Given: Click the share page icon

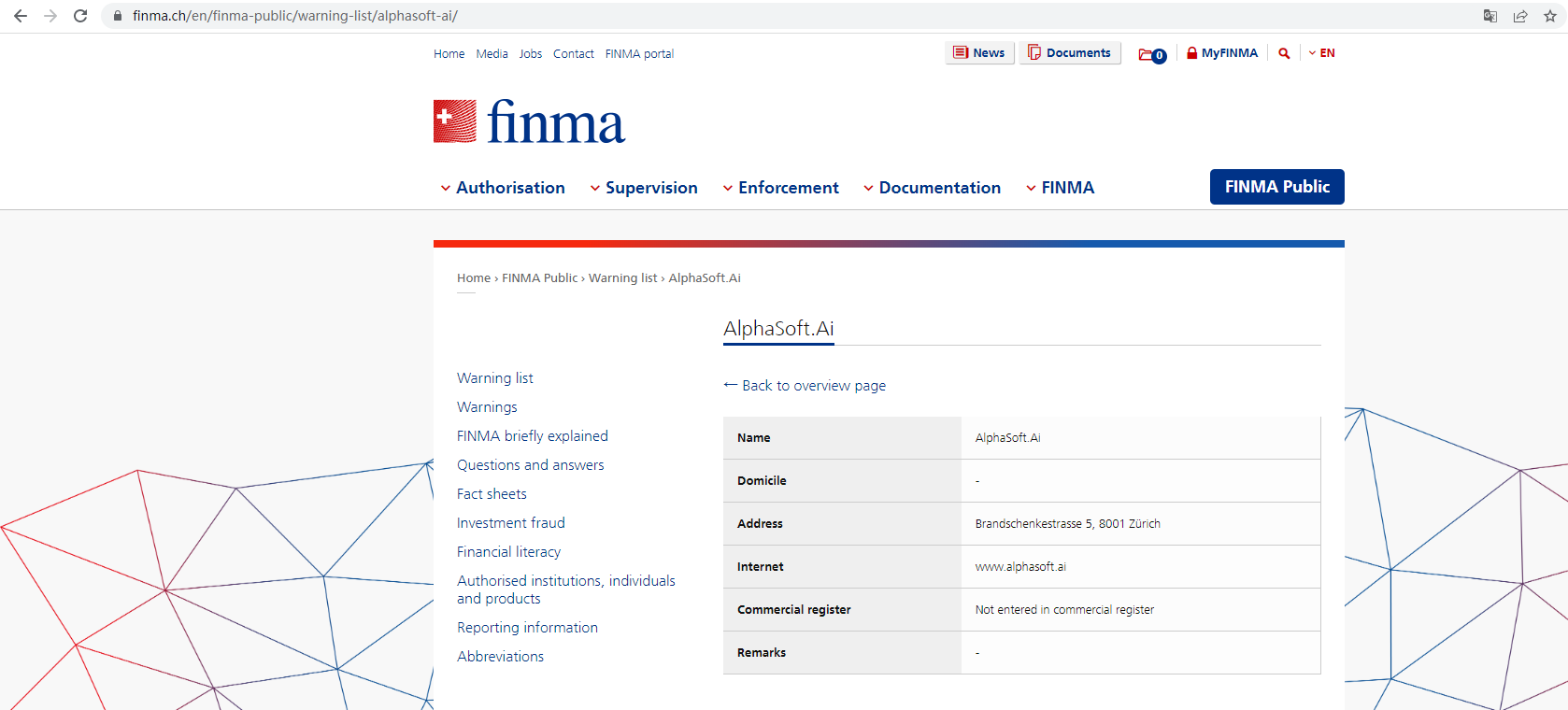Looking at the screenshot, I should point(1520,16).
